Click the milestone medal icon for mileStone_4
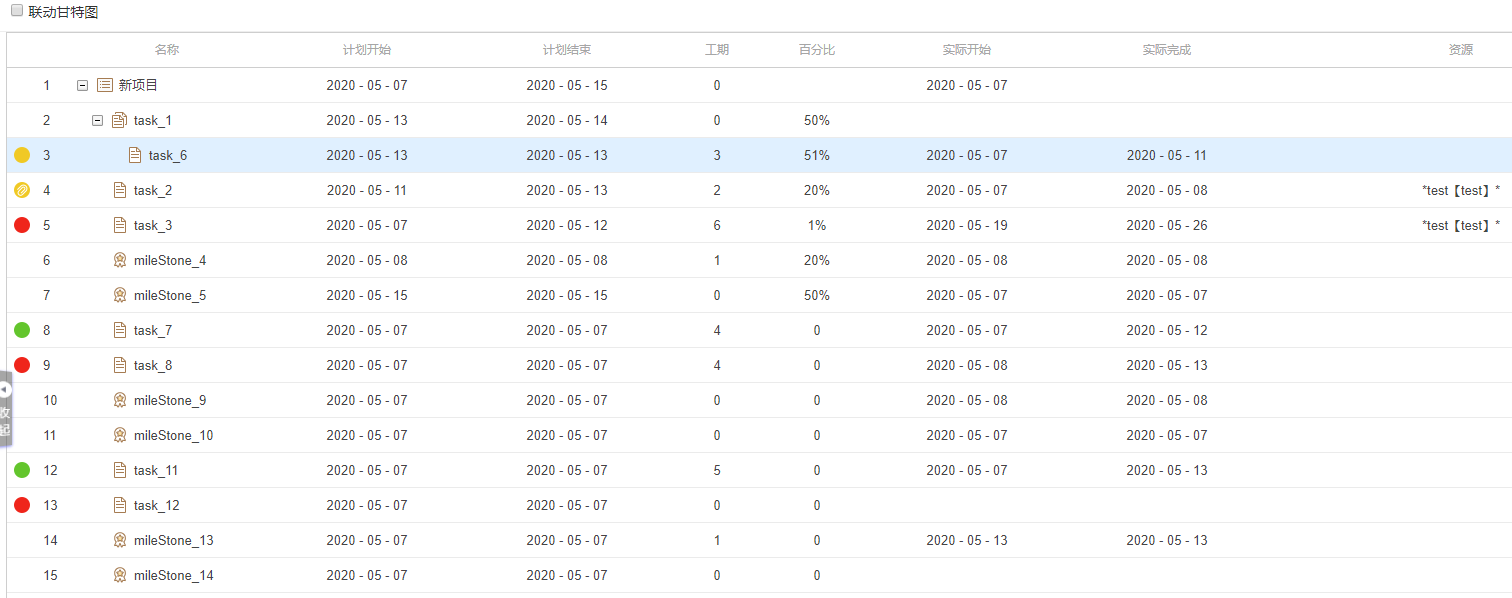 coord(120,260)
